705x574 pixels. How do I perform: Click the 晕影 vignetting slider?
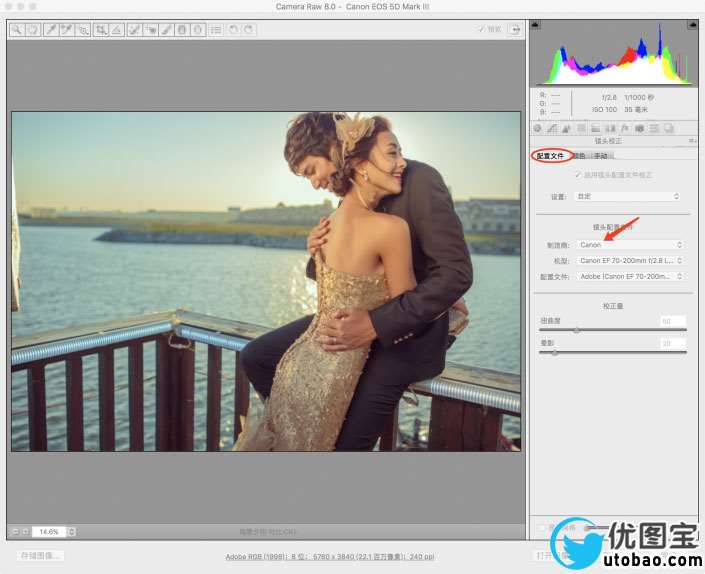point(613,353)
